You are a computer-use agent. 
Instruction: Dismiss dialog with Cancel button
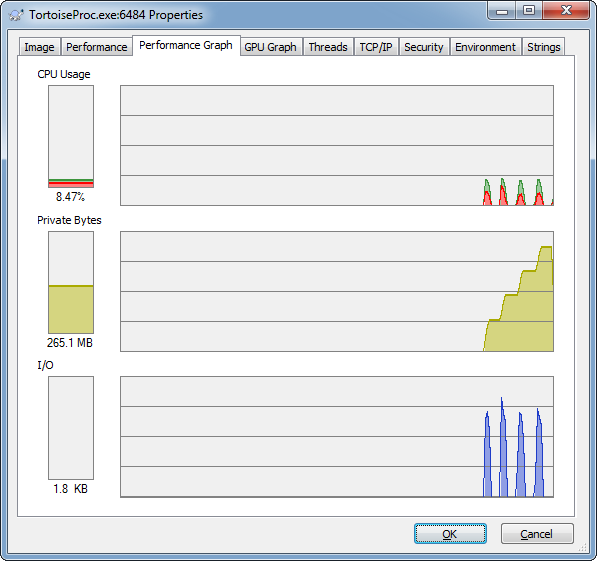coord(537,534)
